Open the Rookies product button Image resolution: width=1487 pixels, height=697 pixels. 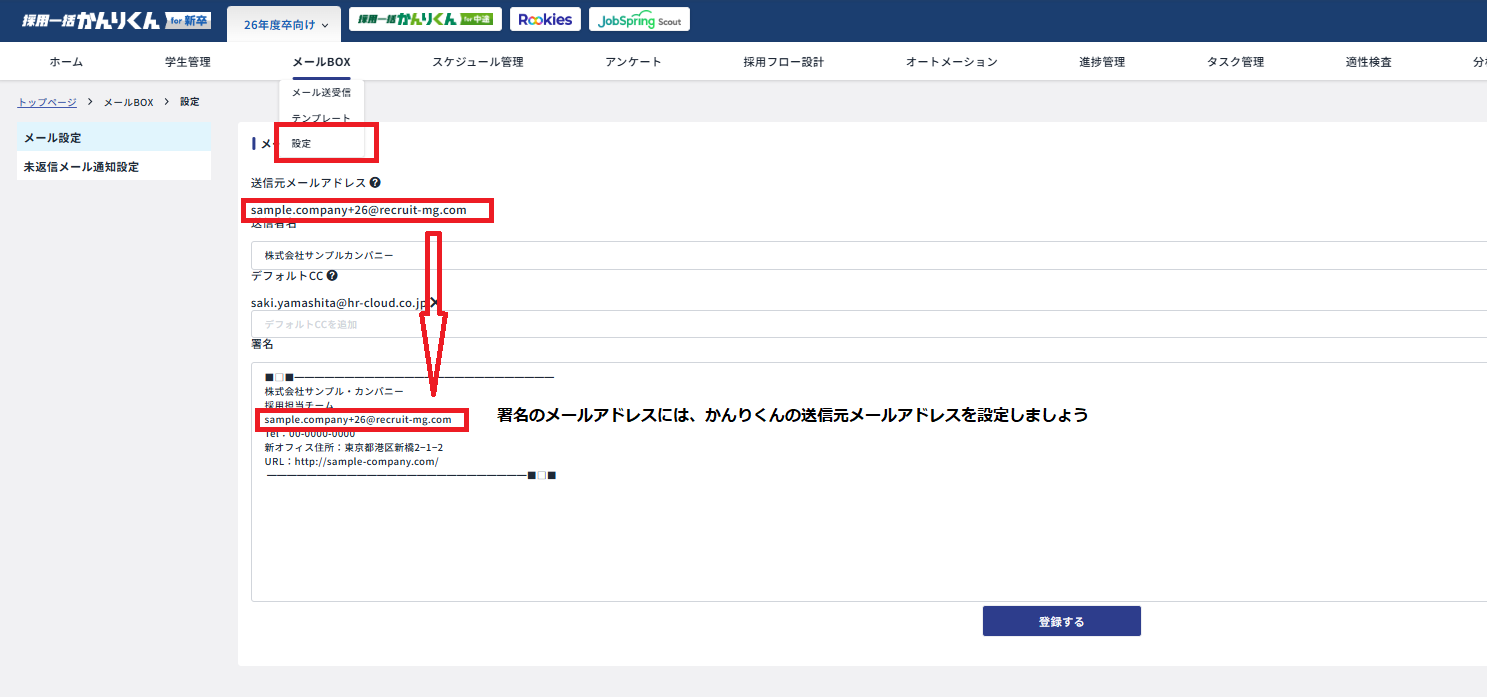[545, 19]
